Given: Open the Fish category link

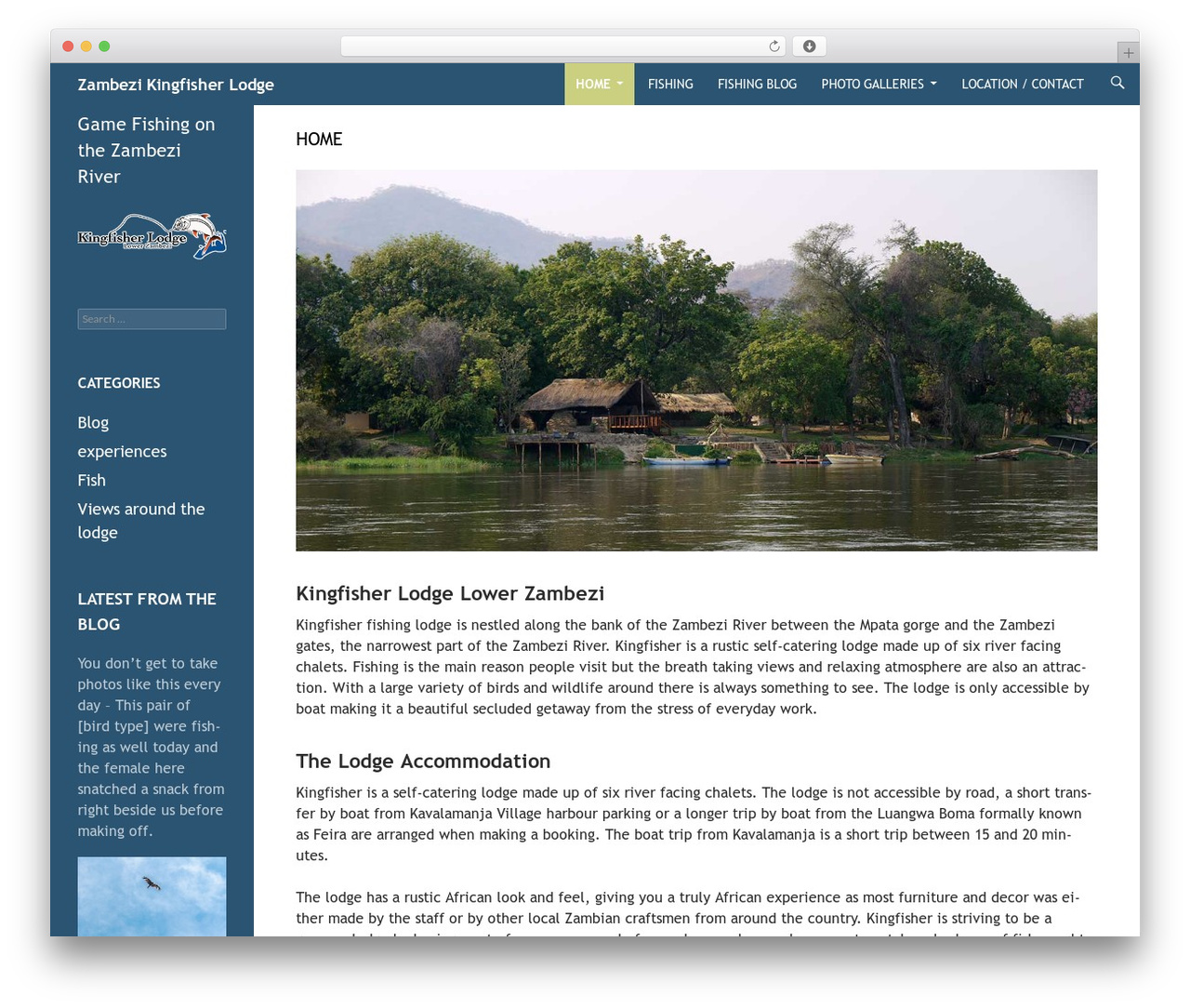Looking at the screenshot, I should [x=91, y=480].
